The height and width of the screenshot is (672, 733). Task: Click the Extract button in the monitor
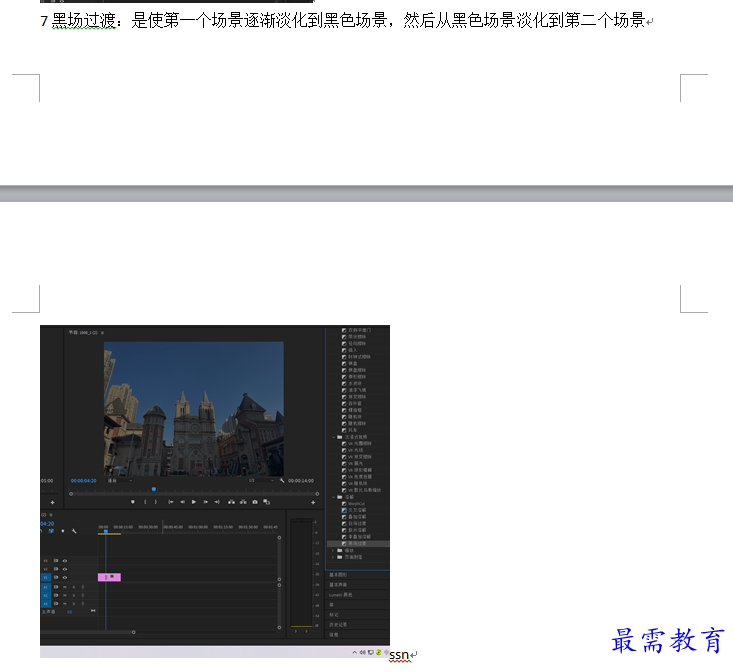[x=243, y=502]
